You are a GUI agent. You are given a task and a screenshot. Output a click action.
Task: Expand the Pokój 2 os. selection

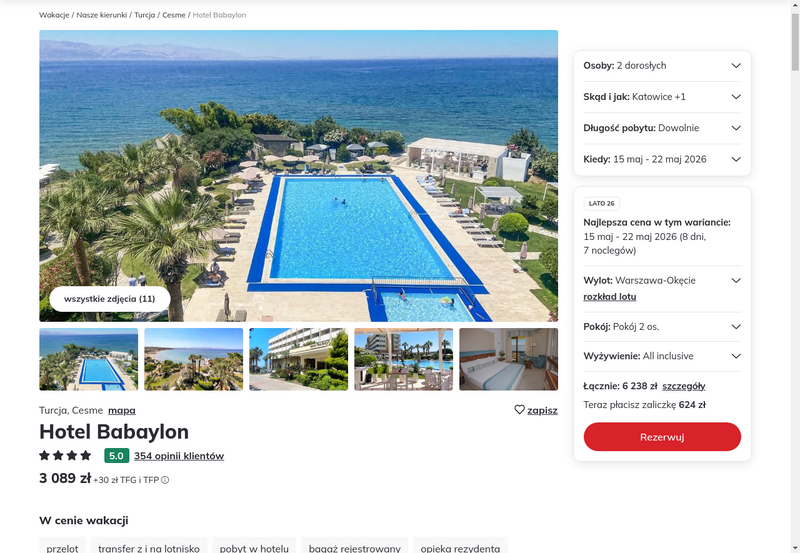coord(662,327)
